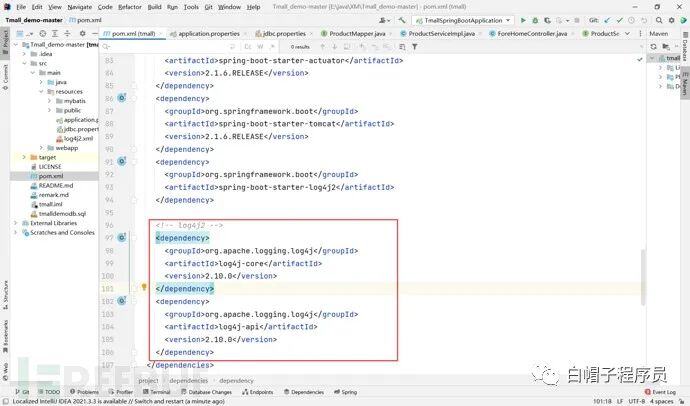
Task: Switch to ForeHomeController.java tab
Action: coord(532,33)
